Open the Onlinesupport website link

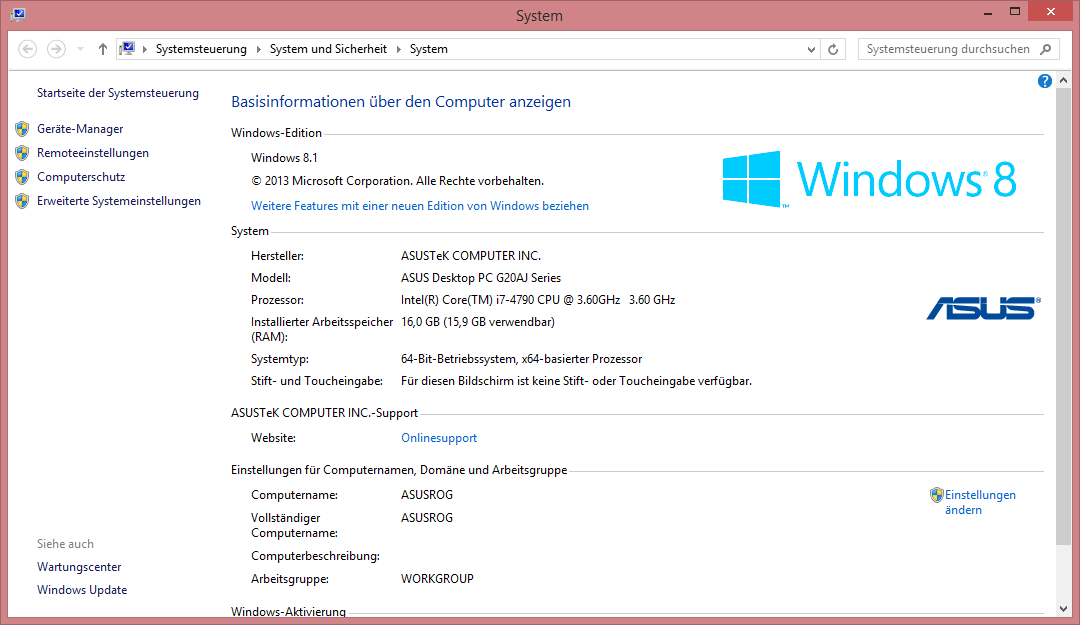[x=439, y=438]
